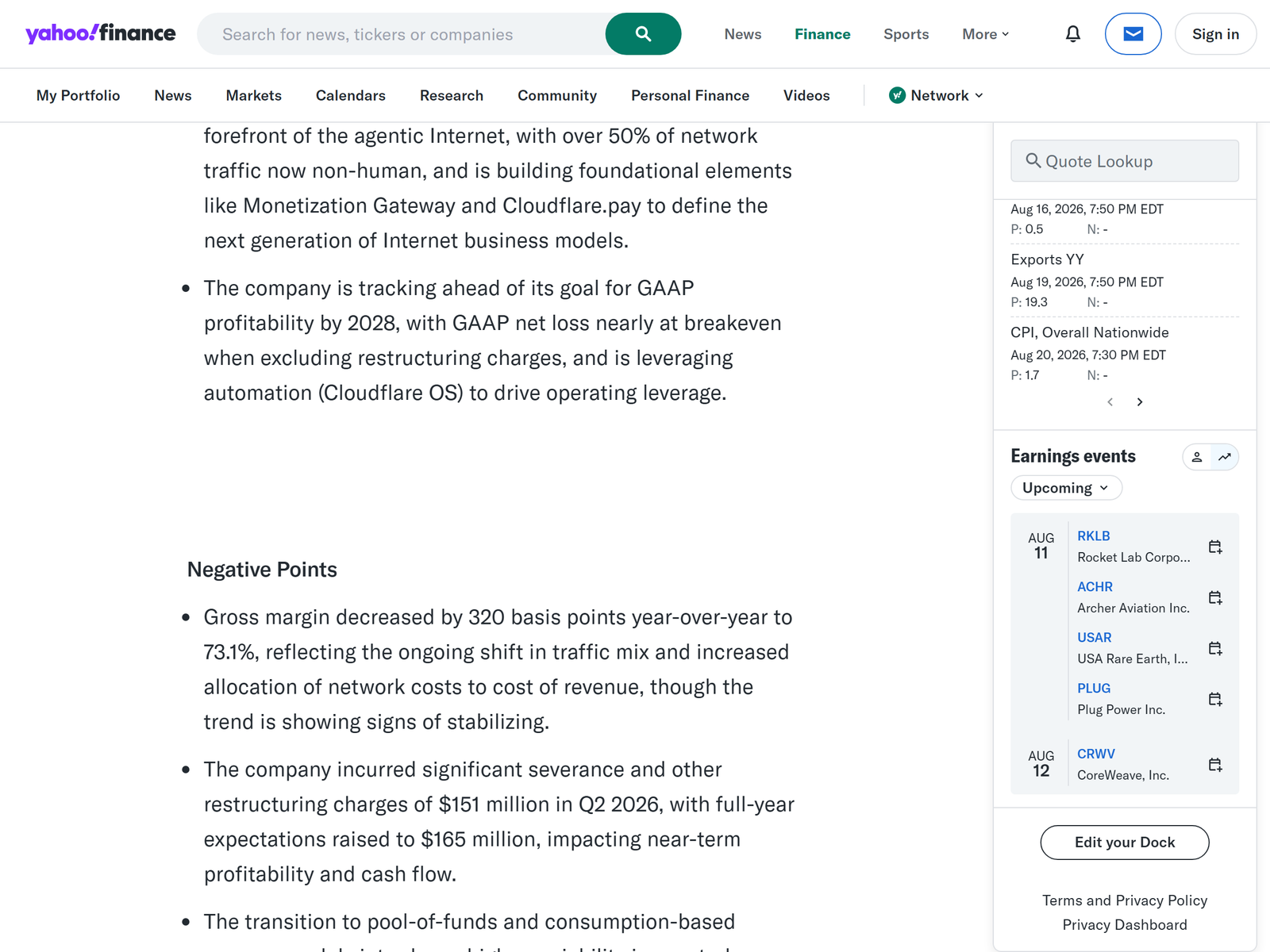
Task: Open the Community tab
Action: (557, 95)
